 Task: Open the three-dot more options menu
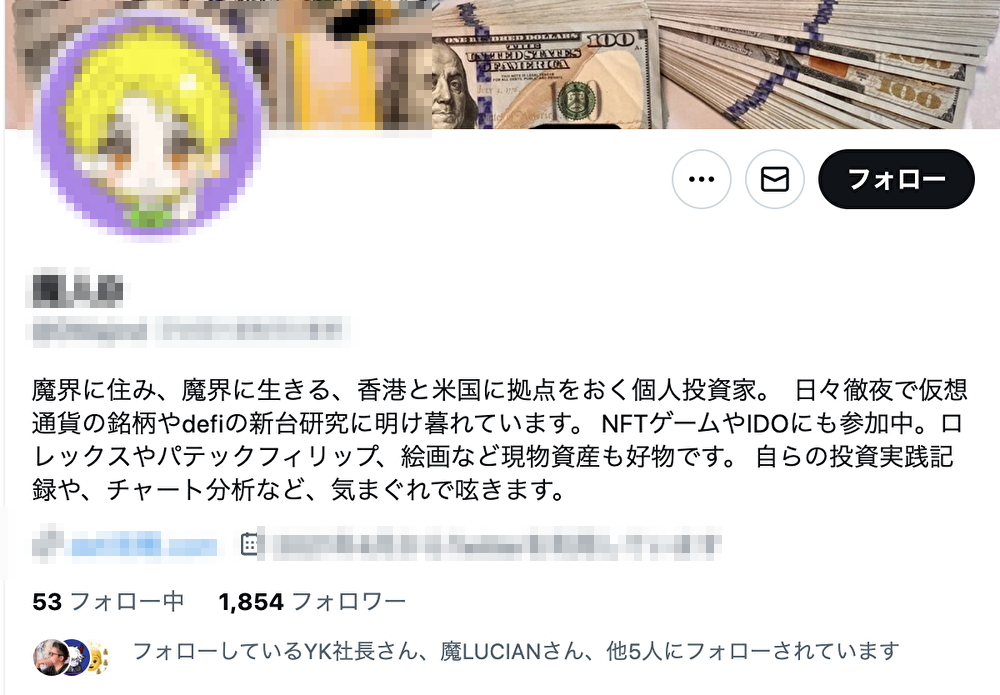pos(702,179)
